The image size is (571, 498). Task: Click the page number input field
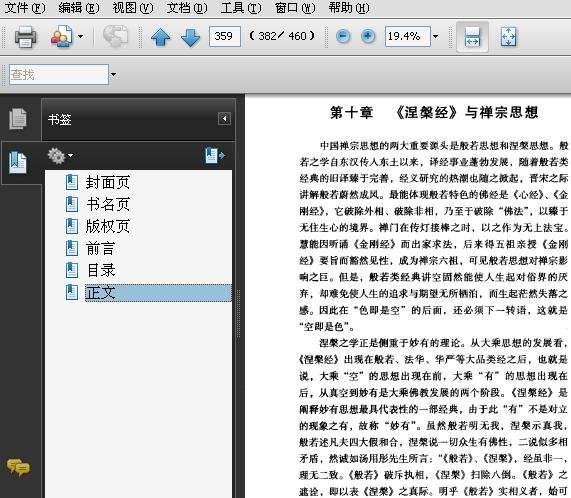coord(225,36)
